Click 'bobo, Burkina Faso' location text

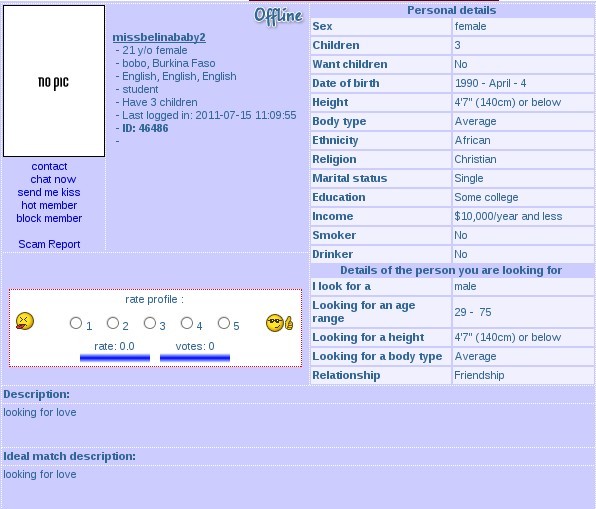[x=169, y=63]
